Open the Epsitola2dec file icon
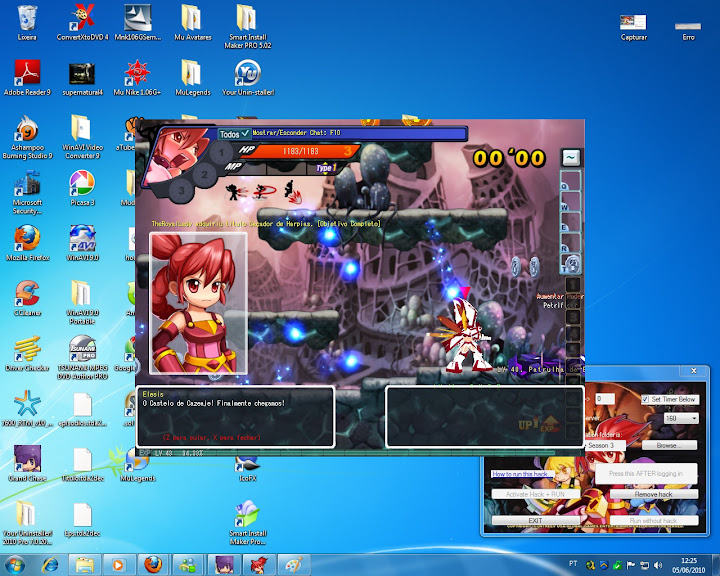 [82, 519]
